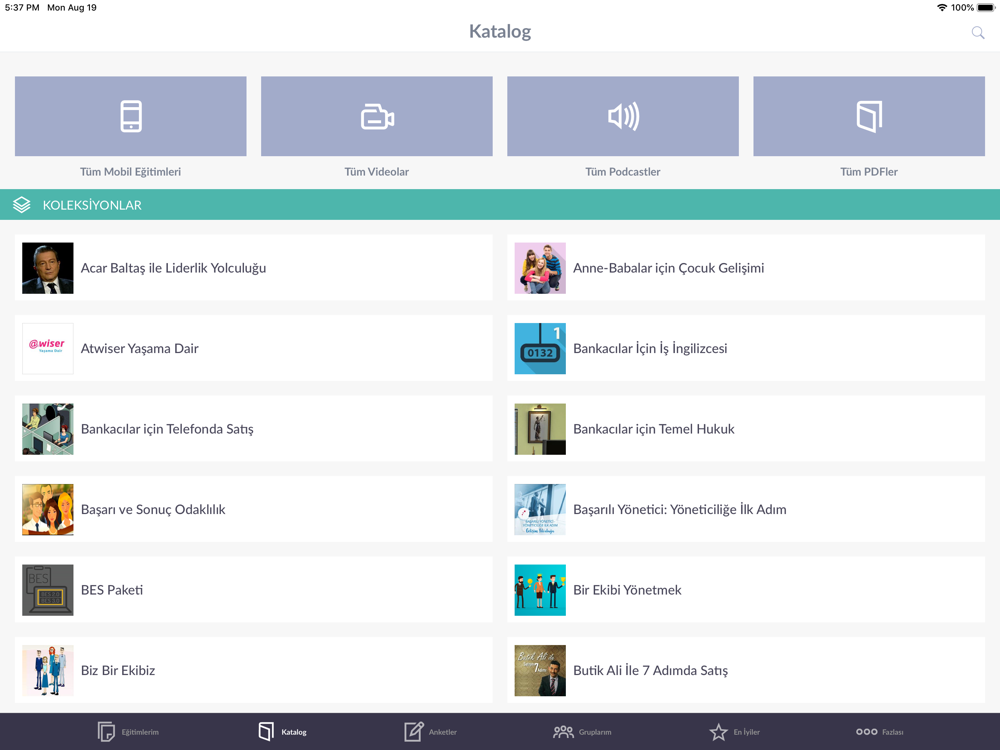Switch to the Anketler tab label
The width and height of the screenshot is (1000, 750).
point(443,732)
